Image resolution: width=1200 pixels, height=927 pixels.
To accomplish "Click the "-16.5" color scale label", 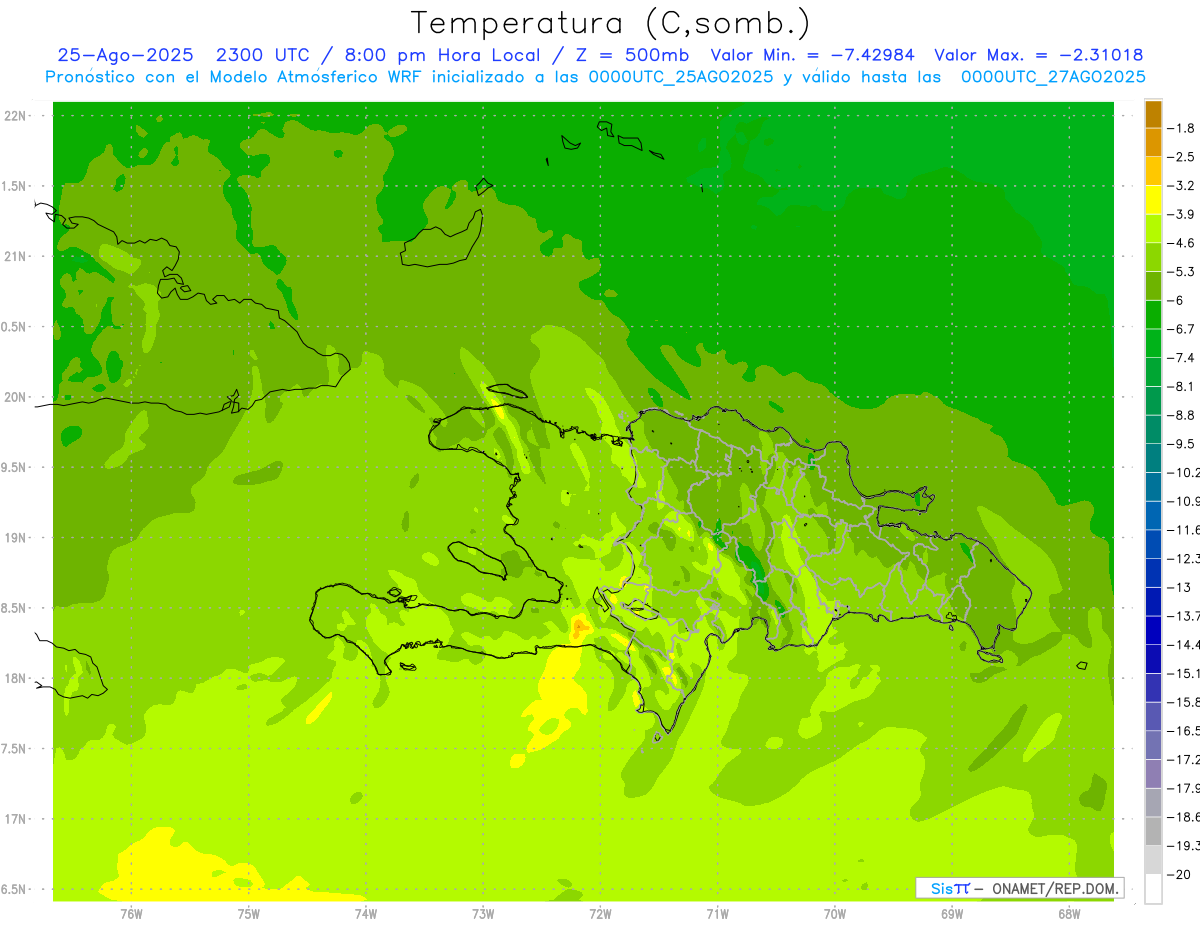I will tap(1184, 731).
